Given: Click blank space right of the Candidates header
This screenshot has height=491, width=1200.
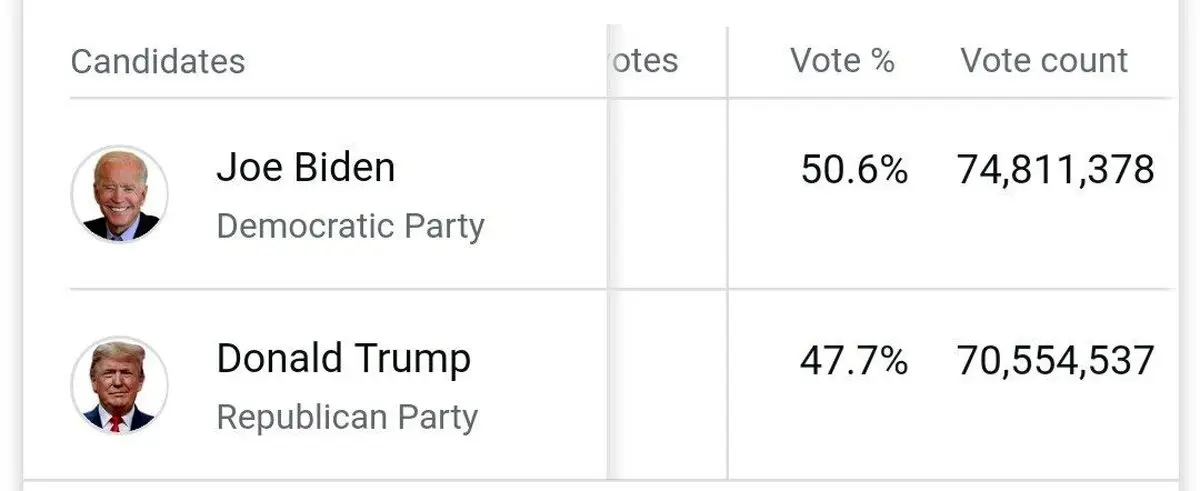Looking at the screenshot, I should coord(420,61).
